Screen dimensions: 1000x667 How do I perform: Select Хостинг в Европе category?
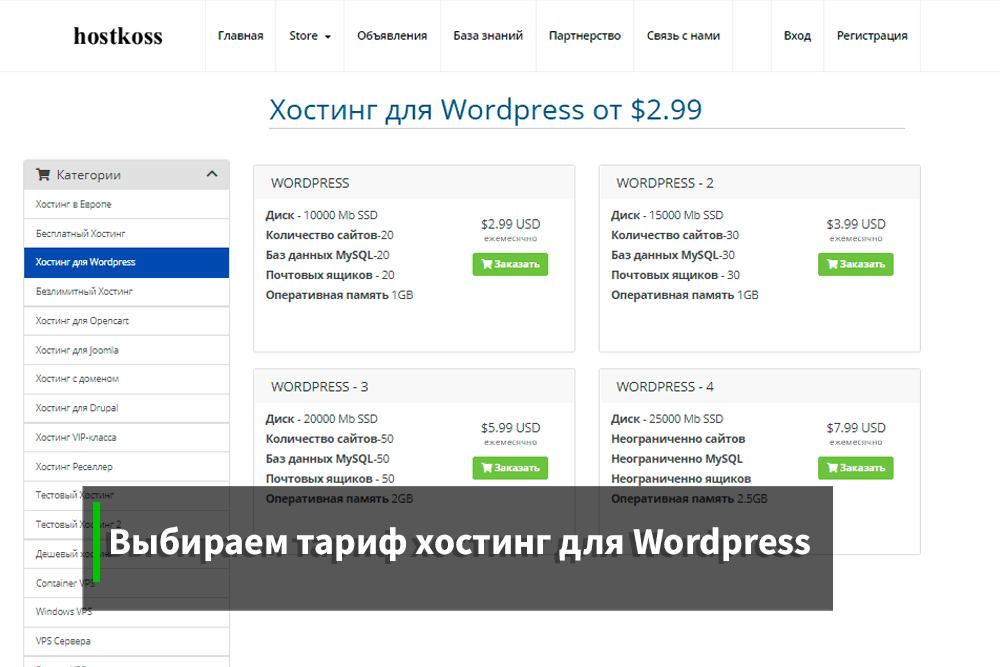[x=126, y=204]
